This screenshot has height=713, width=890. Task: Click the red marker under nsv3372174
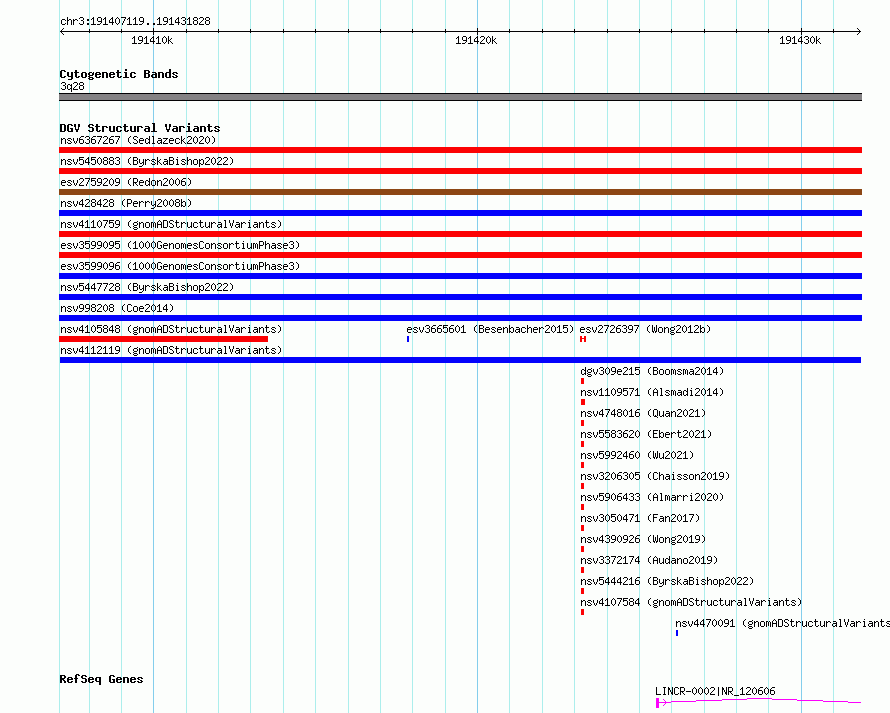pos(582,570)
